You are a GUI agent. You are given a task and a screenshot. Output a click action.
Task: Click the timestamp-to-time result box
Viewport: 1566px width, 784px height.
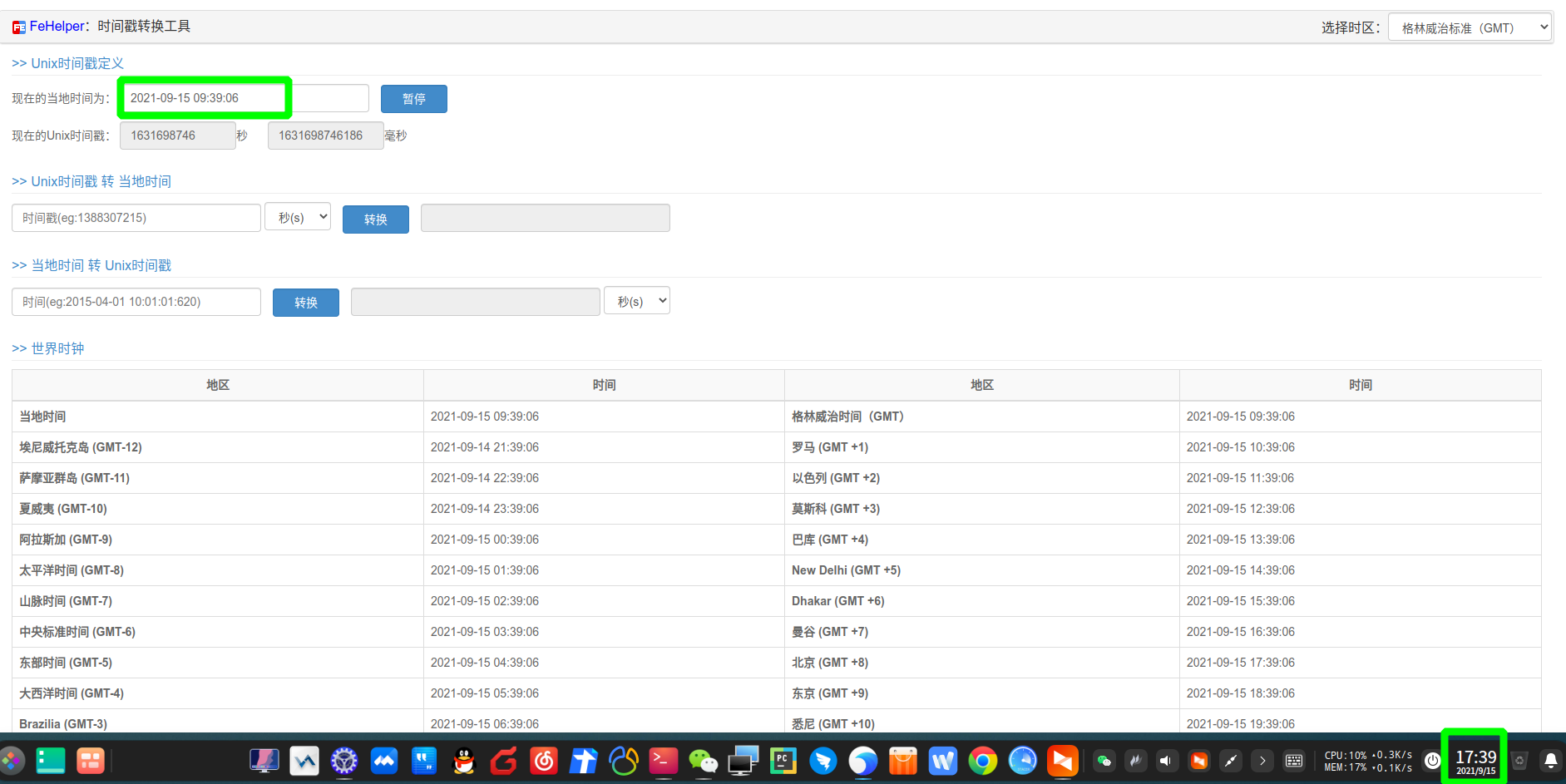tap(546, 218)
